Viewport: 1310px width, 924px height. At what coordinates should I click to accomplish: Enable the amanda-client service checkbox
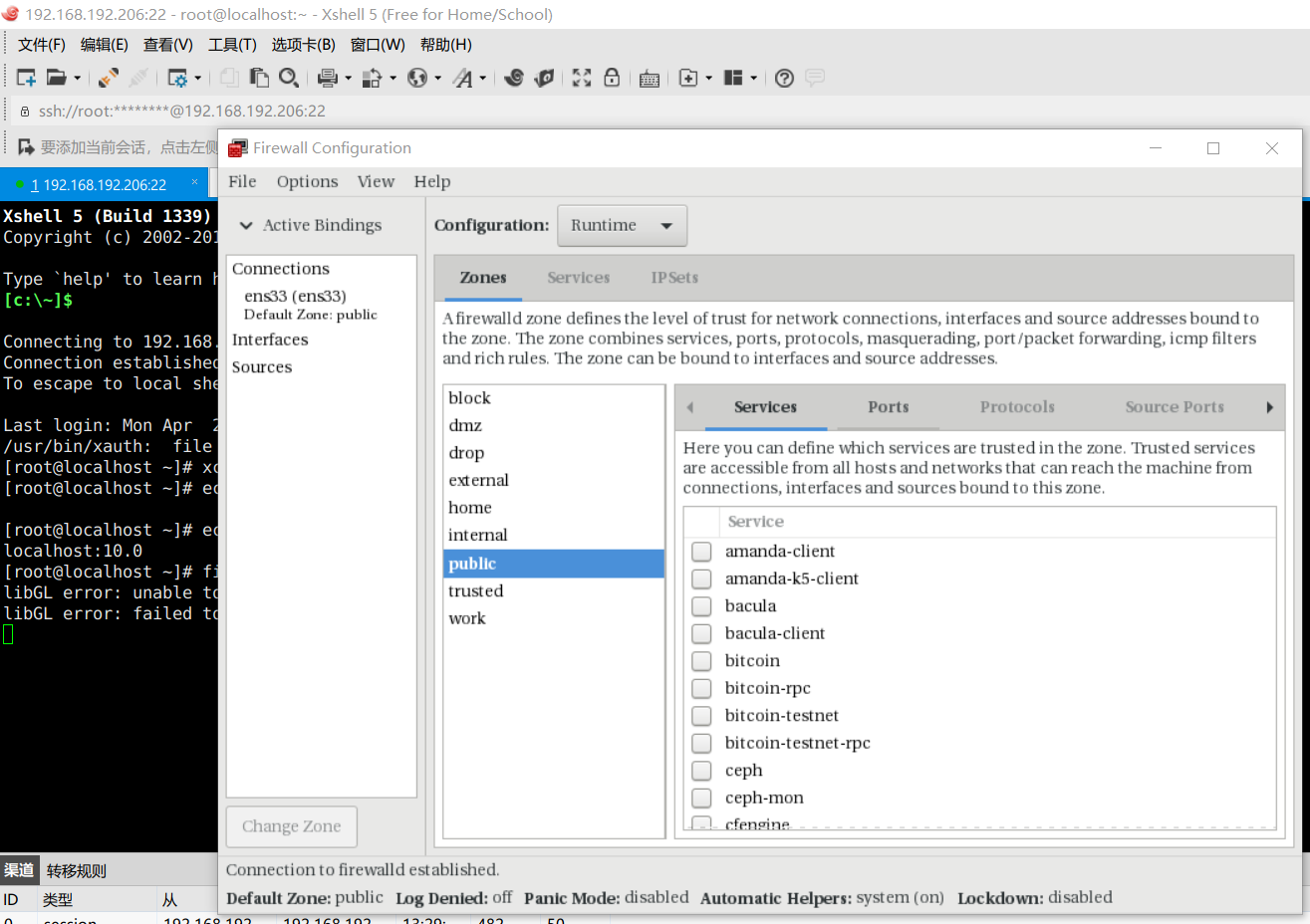tap(701, 552)
